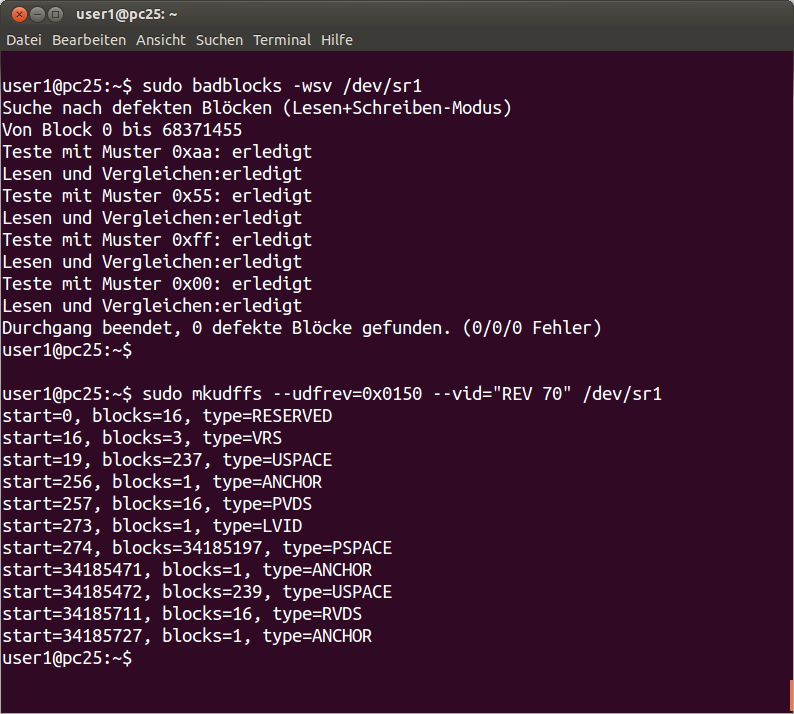This screenshot has width=794, height=714.
Task: Click the line with type=RVDS
Action: [x=182, y=614]
